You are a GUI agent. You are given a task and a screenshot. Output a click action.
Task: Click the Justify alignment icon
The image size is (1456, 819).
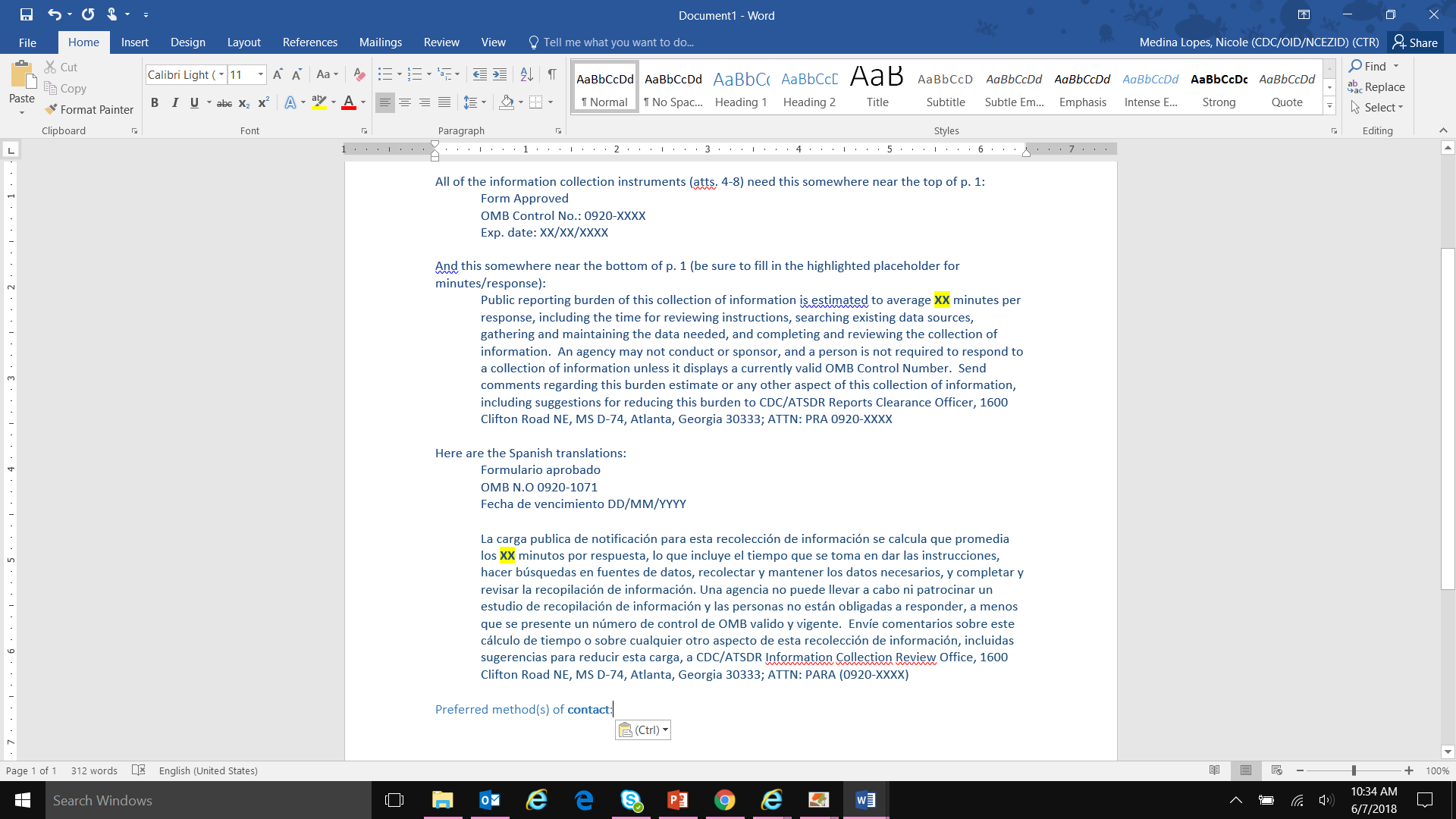(x=444, y=102)
